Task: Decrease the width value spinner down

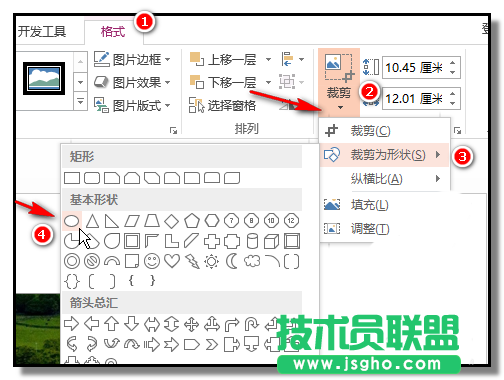Action: click(x=452, y=103)
